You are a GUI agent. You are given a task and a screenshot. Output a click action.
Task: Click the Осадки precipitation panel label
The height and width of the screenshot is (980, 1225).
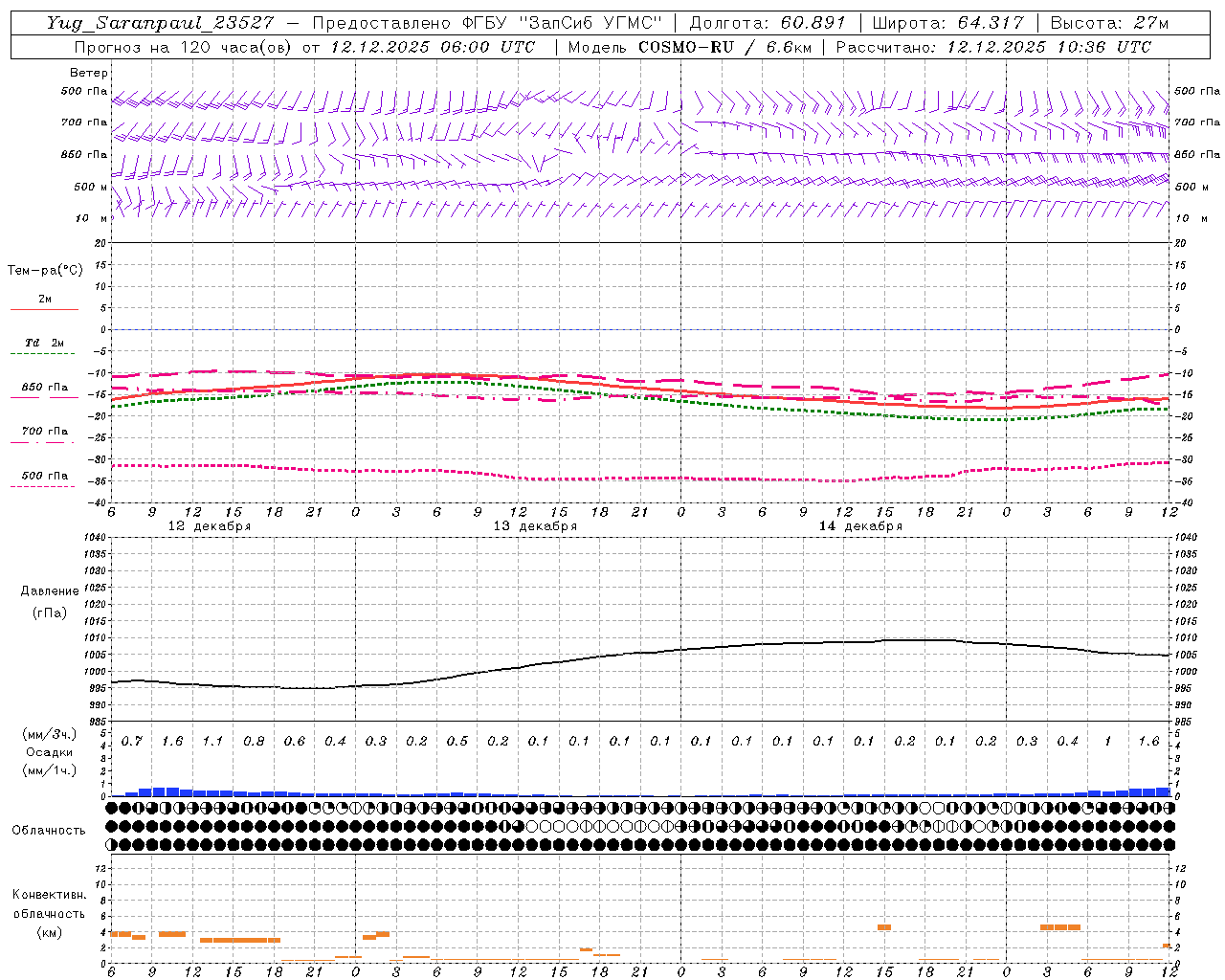coord(50,752)
